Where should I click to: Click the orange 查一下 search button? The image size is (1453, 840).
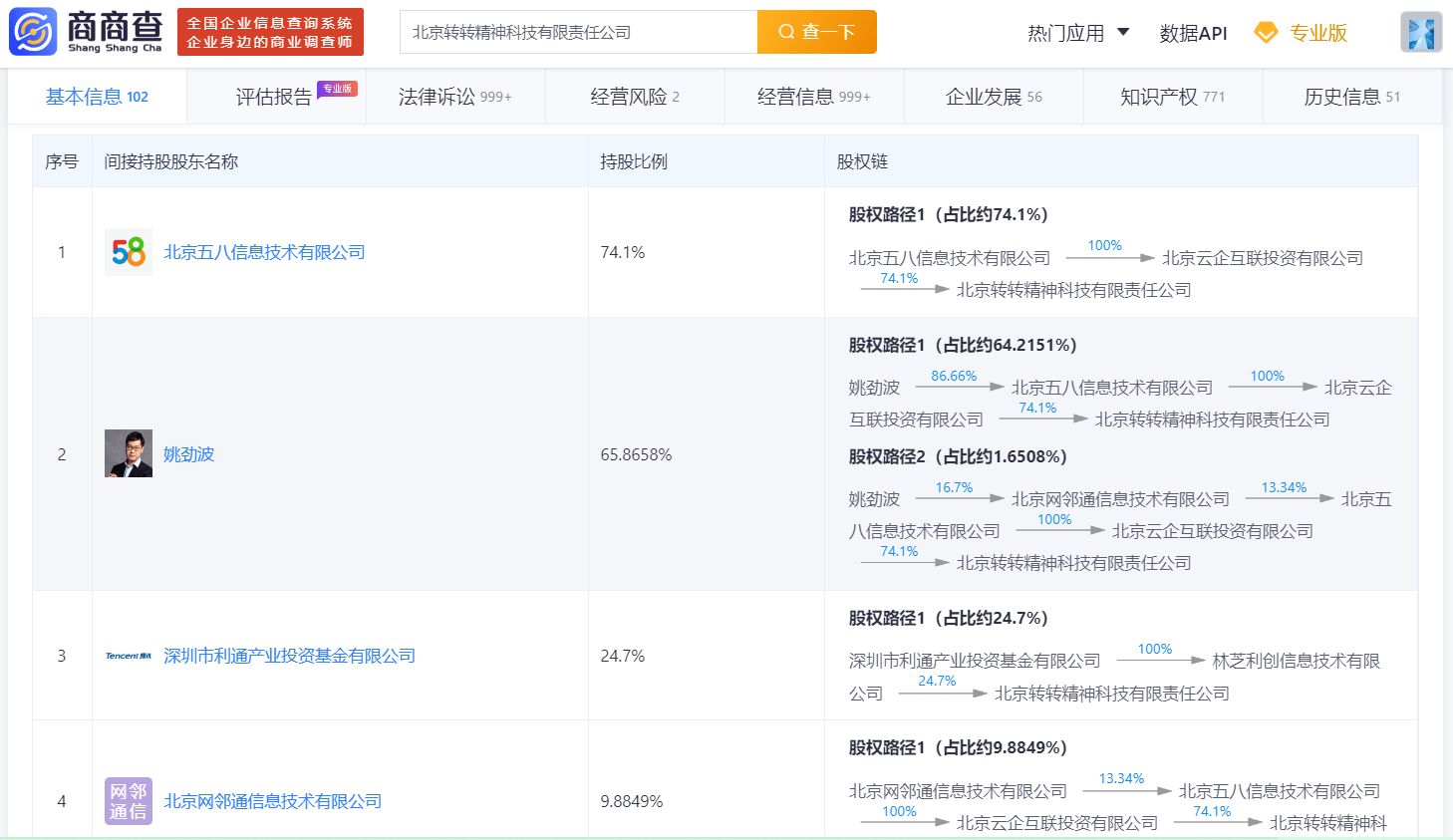[x=817, y=32]
